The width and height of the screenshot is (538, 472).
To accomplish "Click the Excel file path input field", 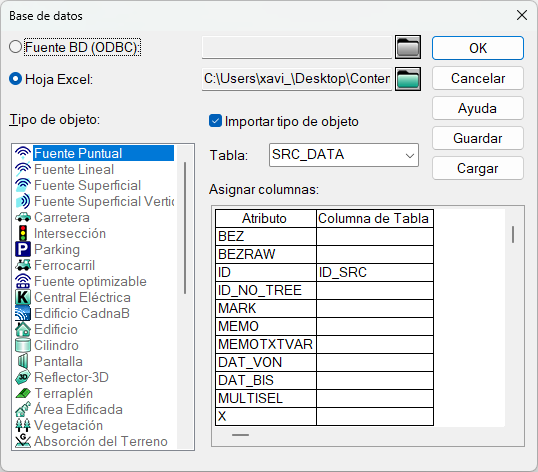I will click(x=297, y=79).
